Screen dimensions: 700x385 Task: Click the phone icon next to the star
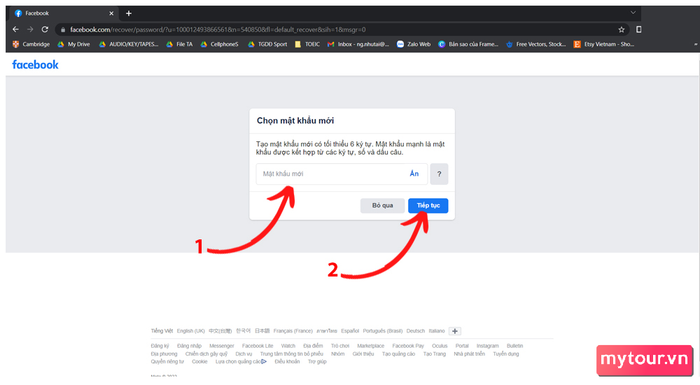(x=639, y=29)
